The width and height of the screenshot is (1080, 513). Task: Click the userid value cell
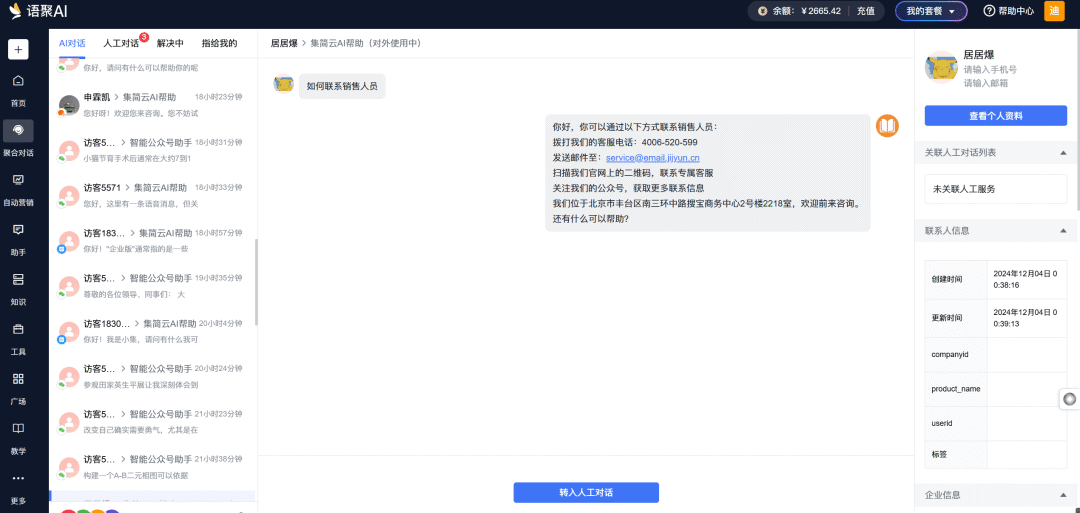point(1026,423)
